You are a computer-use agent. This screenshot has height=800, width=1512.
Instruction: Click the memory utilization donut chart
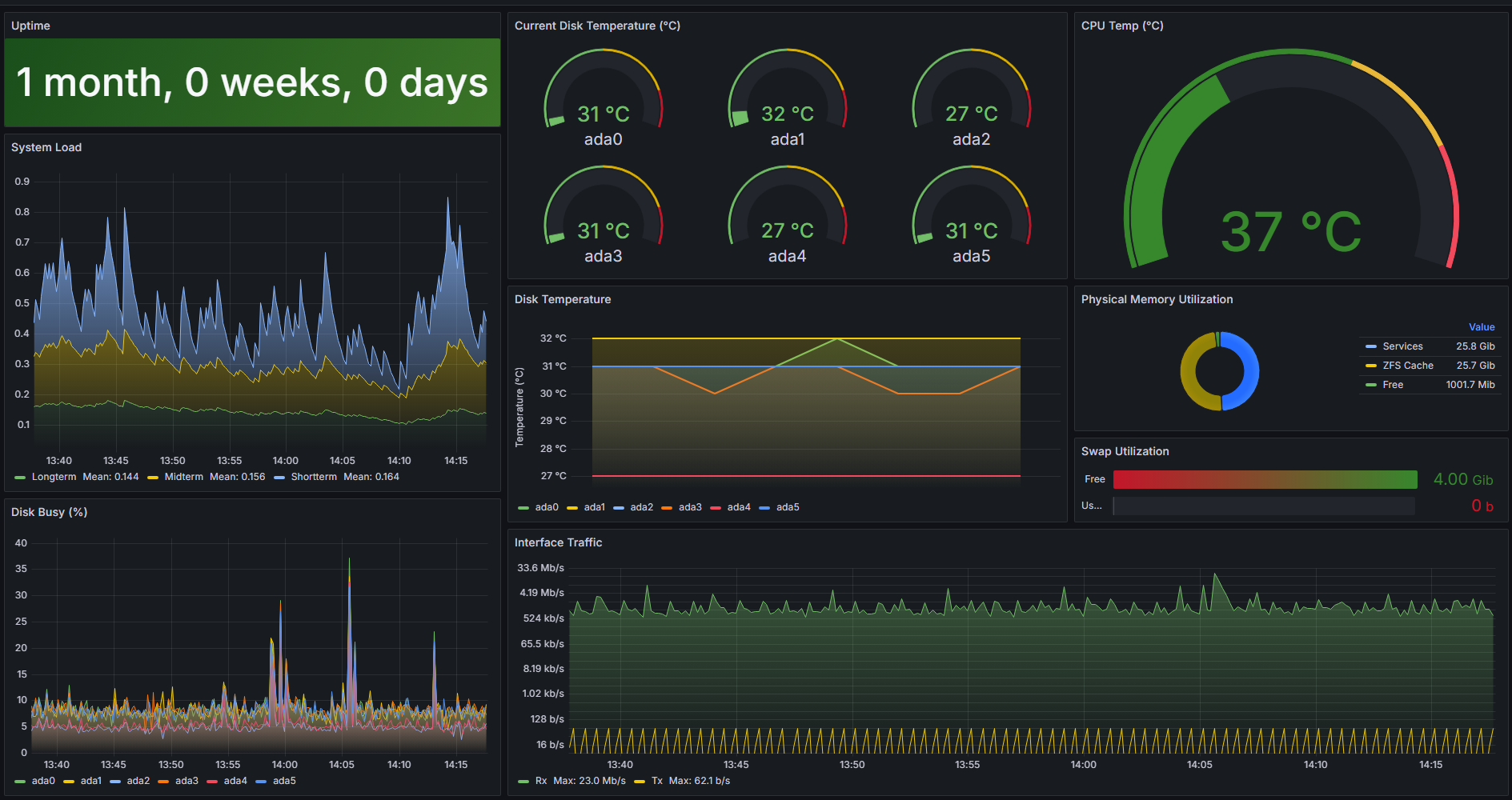1220,371
